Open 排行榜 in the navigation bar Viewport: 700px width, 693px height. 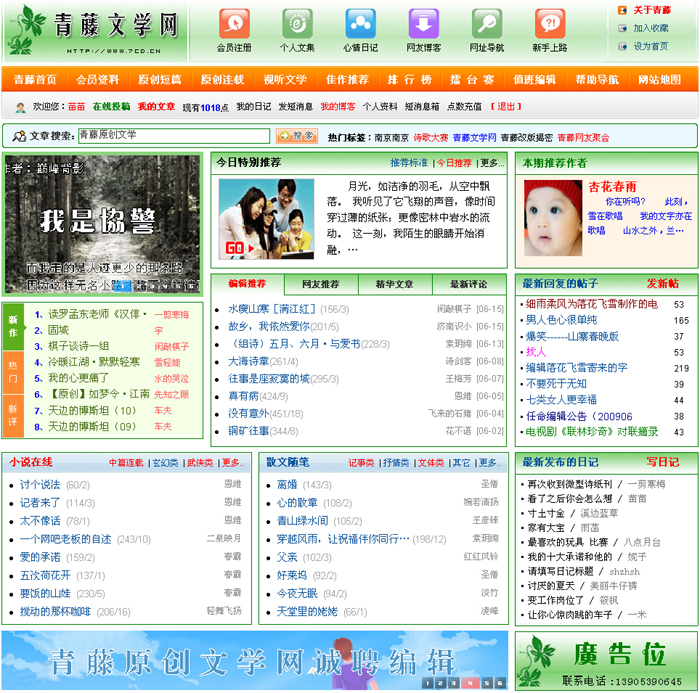click(409, 79)
